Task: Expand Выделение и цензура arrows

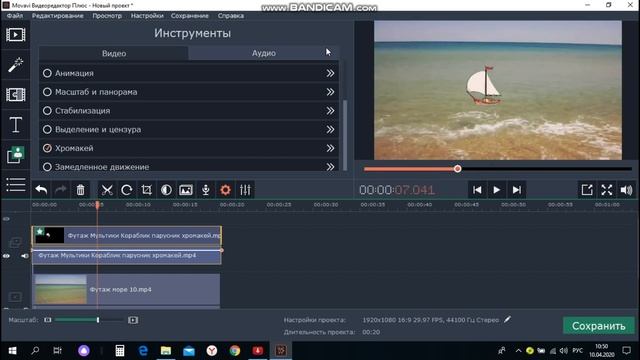Action: (330, 129)
